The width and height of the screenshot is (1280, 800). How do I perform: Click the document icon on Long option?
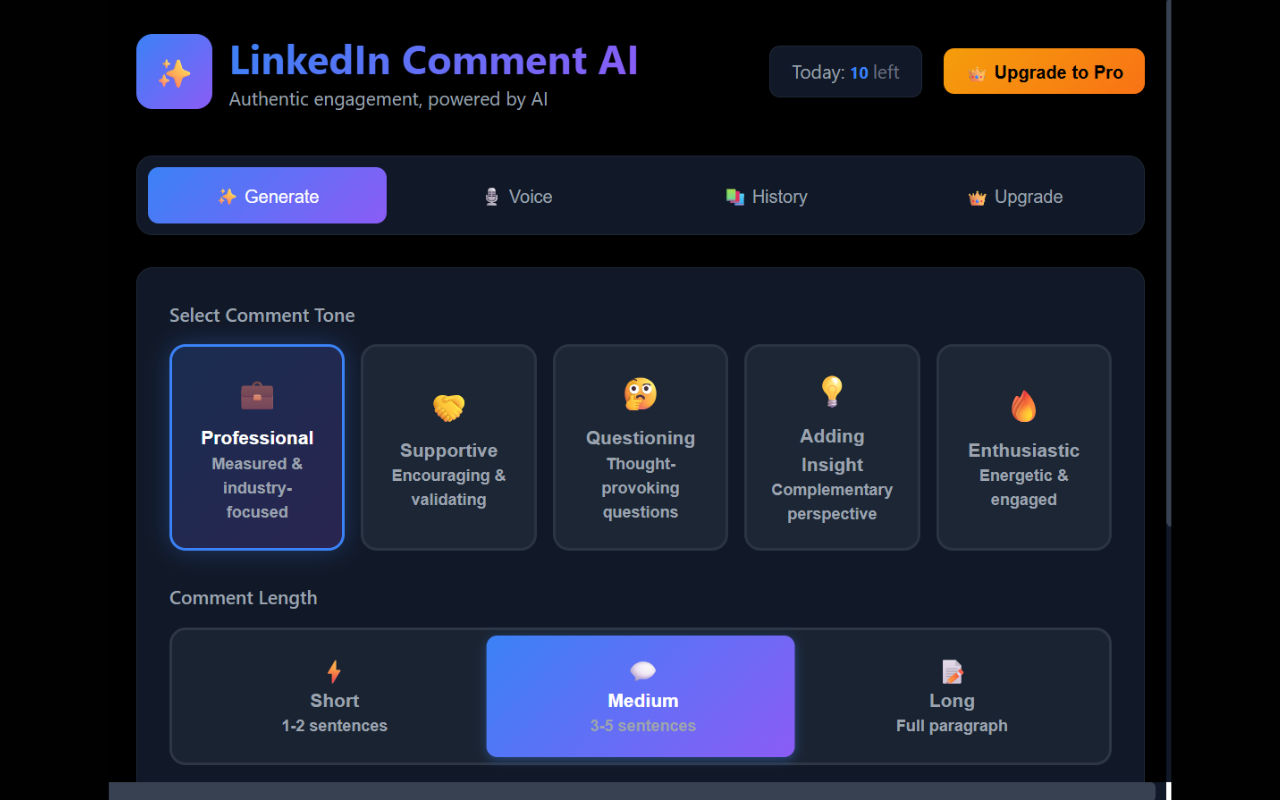951,671
